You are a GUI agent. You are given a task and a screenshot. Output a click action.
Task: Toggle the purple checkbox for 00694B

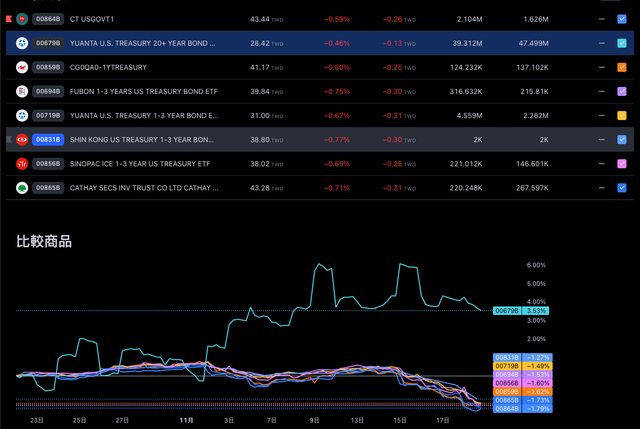[622, 91]
